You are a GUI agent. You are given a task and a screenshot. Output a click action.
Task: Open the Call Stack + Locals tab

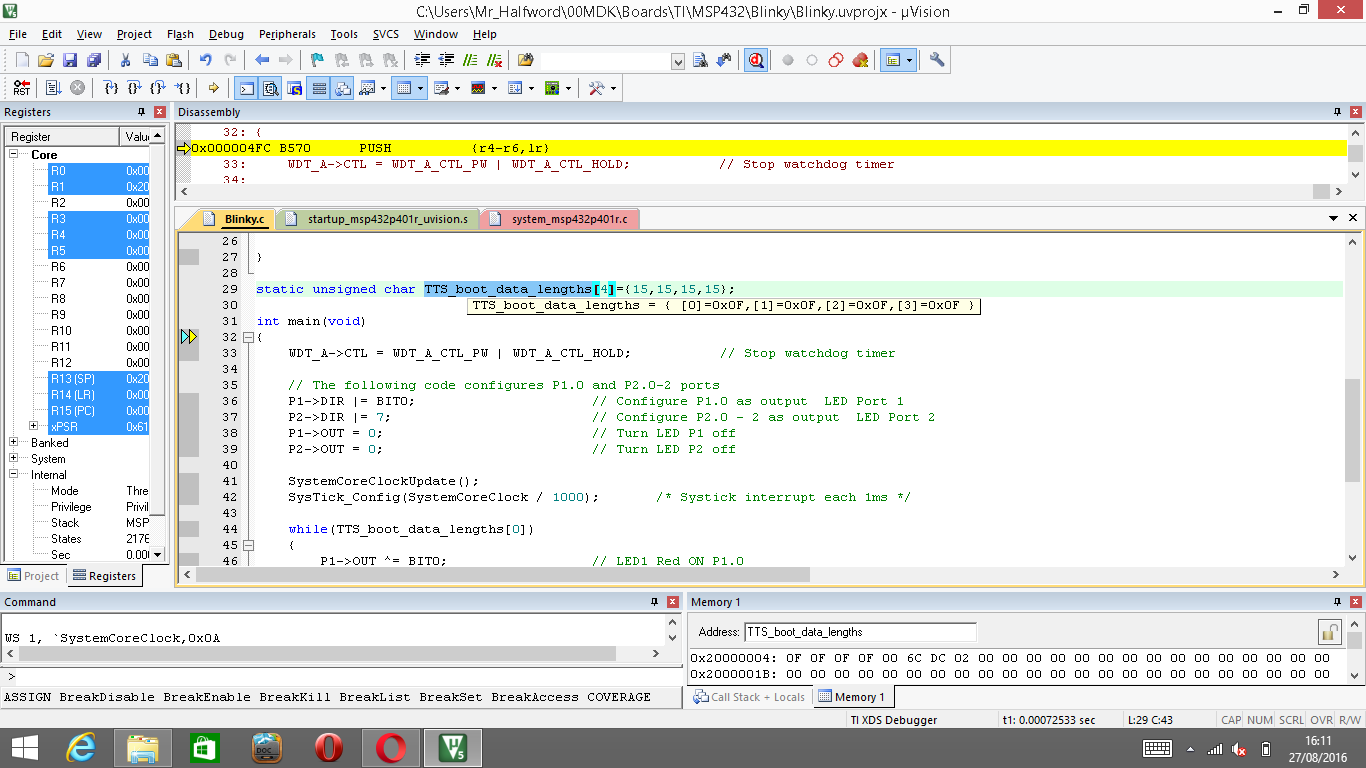(x=750, y=697)
